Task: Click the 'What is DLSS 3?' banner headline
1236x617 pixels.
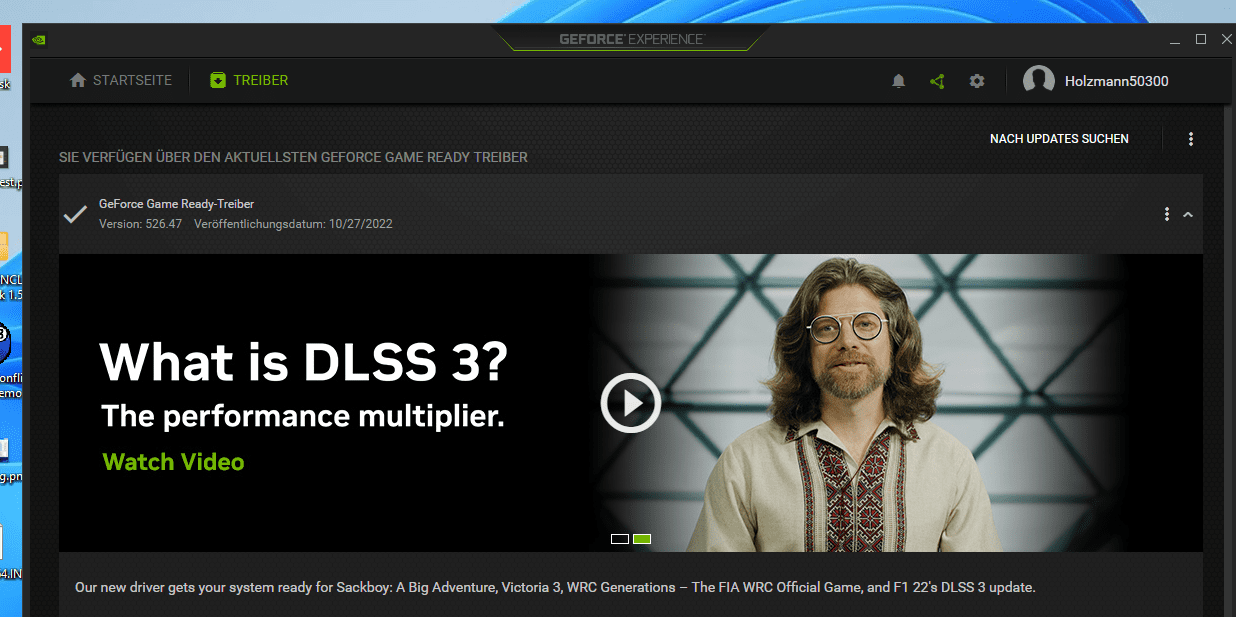Action: [x=304, y=362]
